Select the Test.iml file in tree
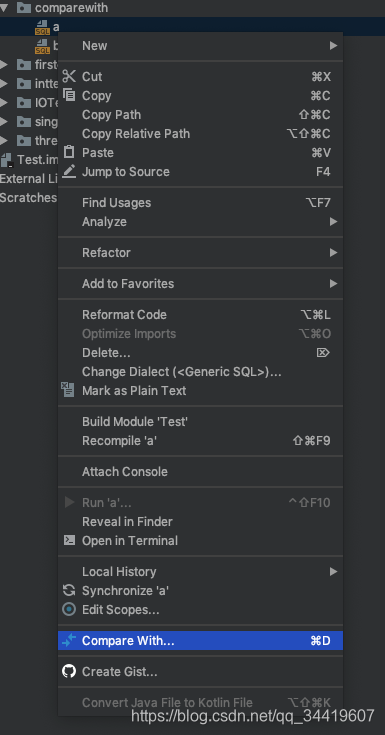 pos(29,160)
